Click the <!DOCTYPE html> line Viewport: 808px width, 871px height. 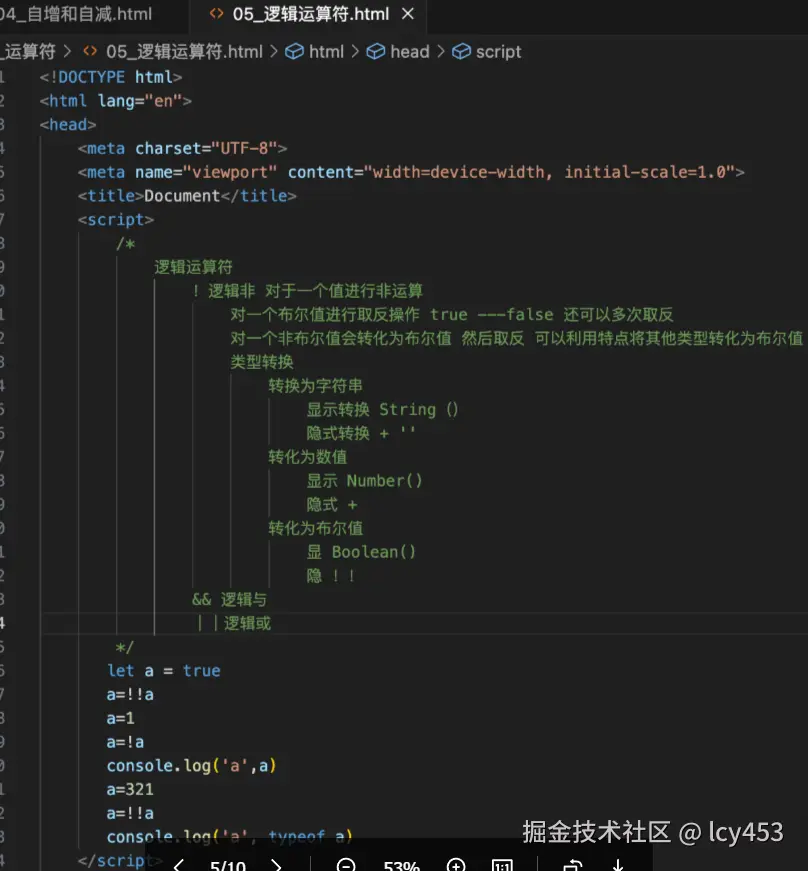pyautogui.click(x=111, y=77)
